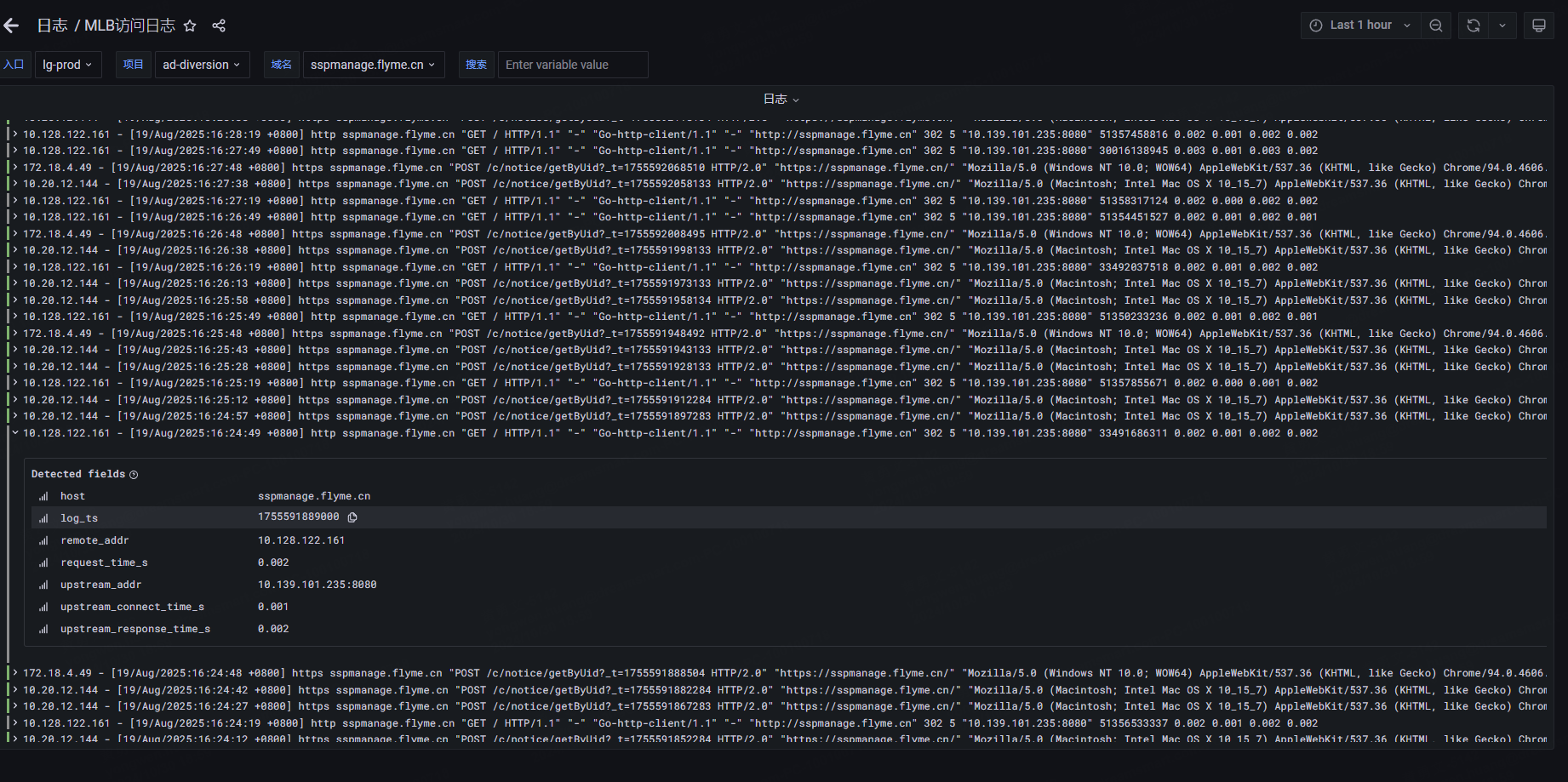Click the refresh dashboard icon
This screenshot has height=782, width=1568.
(1474, 26)
